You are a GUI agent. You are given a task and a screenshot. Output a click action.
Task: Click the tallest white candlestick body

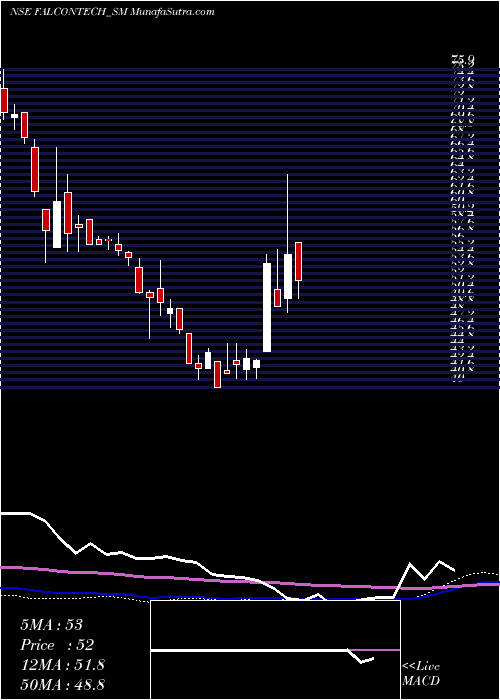coord(267,308)
